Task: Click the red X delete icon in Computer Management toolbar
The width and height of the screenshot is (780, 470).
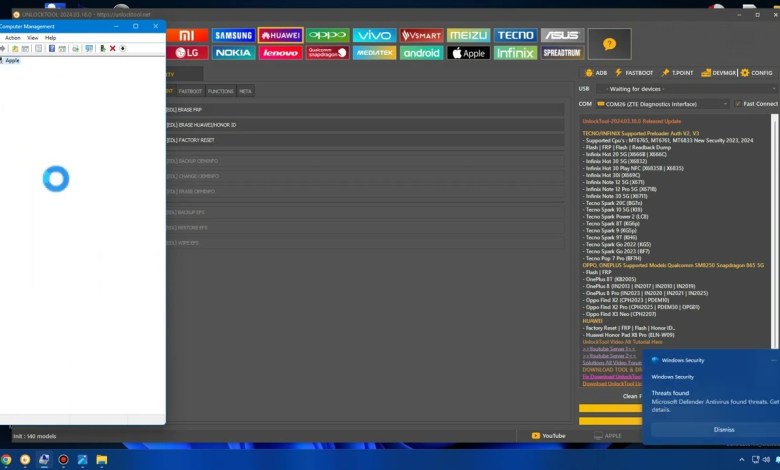Action: 112,48
